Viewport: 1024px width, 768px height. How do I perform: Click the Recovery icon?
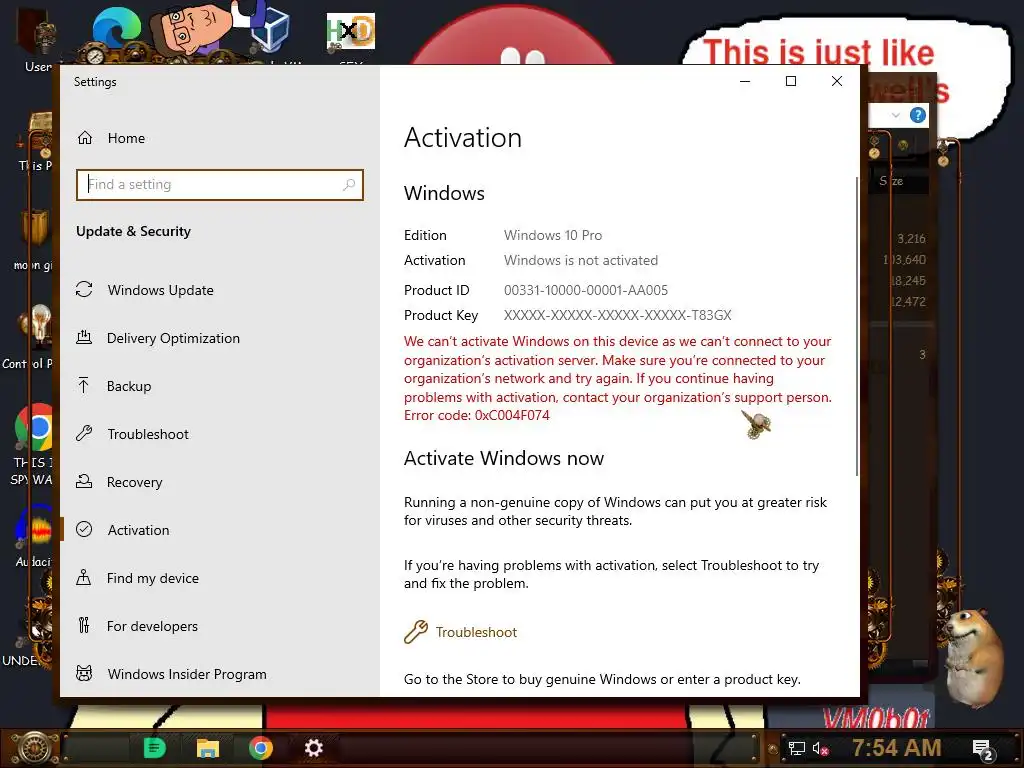pyautogui.click(x=84, y=481)
